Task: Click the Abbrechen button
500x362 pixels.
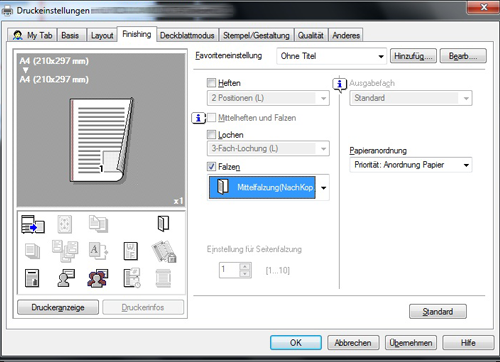Action: point(353,343)
